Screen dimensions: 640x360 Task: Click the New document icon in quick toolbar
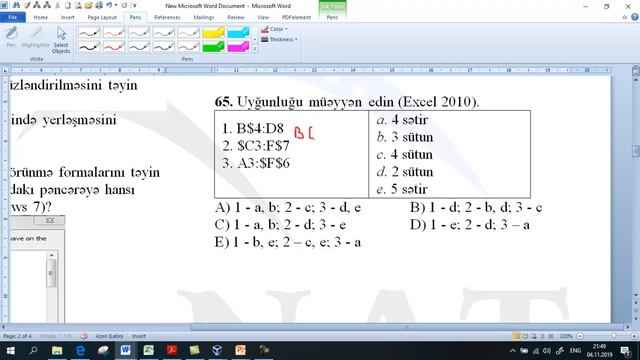[68, 5]
